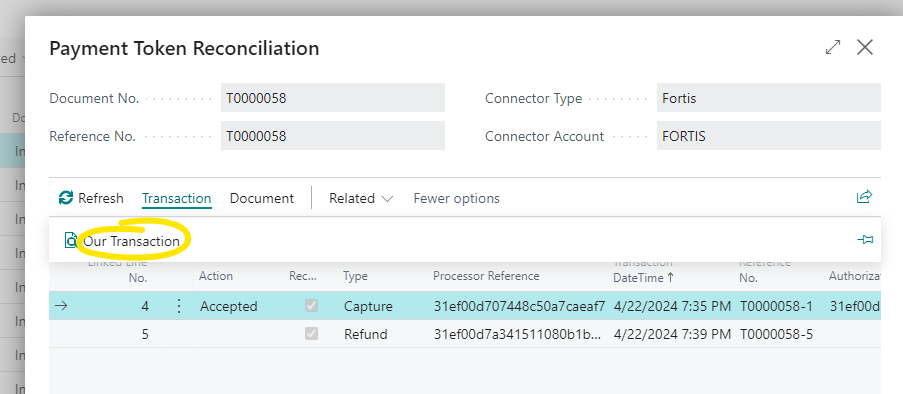Select linked line number 4
The image size is (903, 394).
coord(145,306)
